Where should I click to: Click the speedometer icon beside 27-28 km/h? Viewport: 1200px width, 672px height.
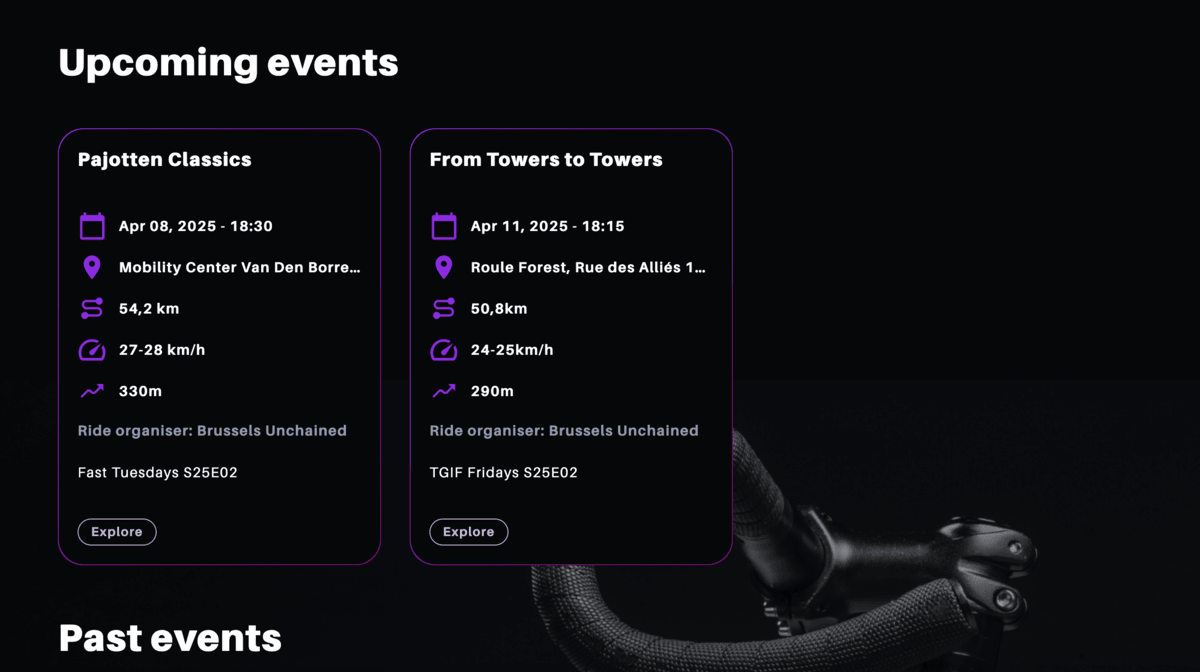92,350
